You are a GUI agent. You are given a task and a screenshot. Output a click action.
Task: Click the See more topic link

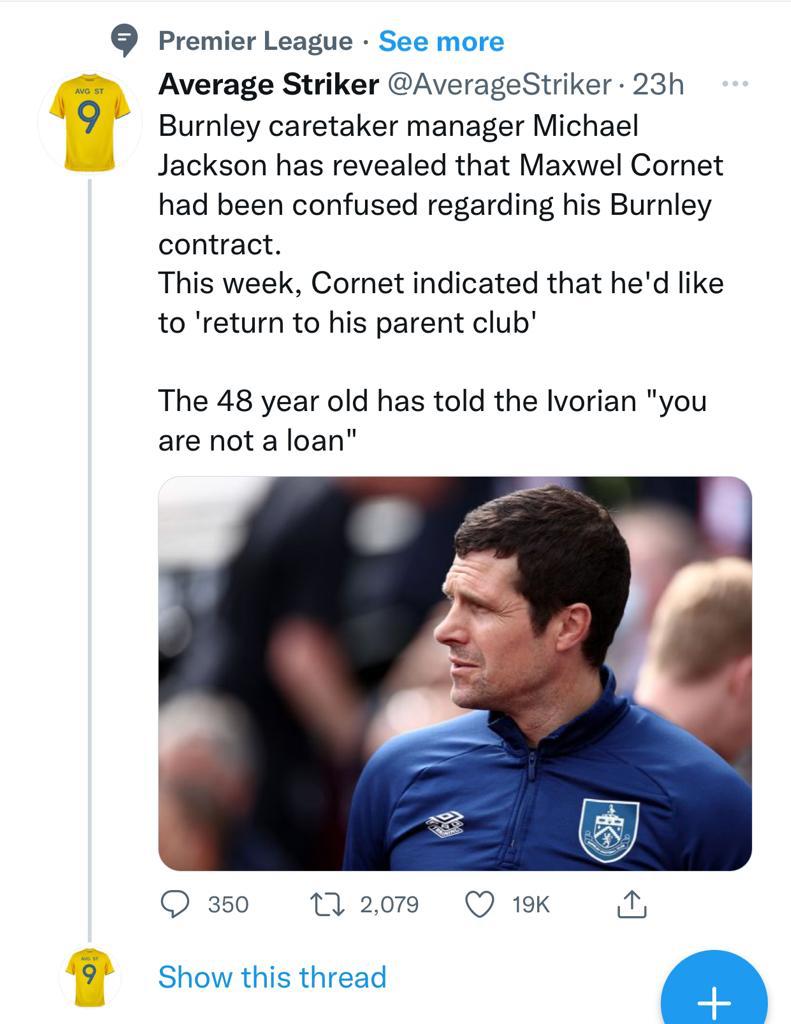coord(441,41)
